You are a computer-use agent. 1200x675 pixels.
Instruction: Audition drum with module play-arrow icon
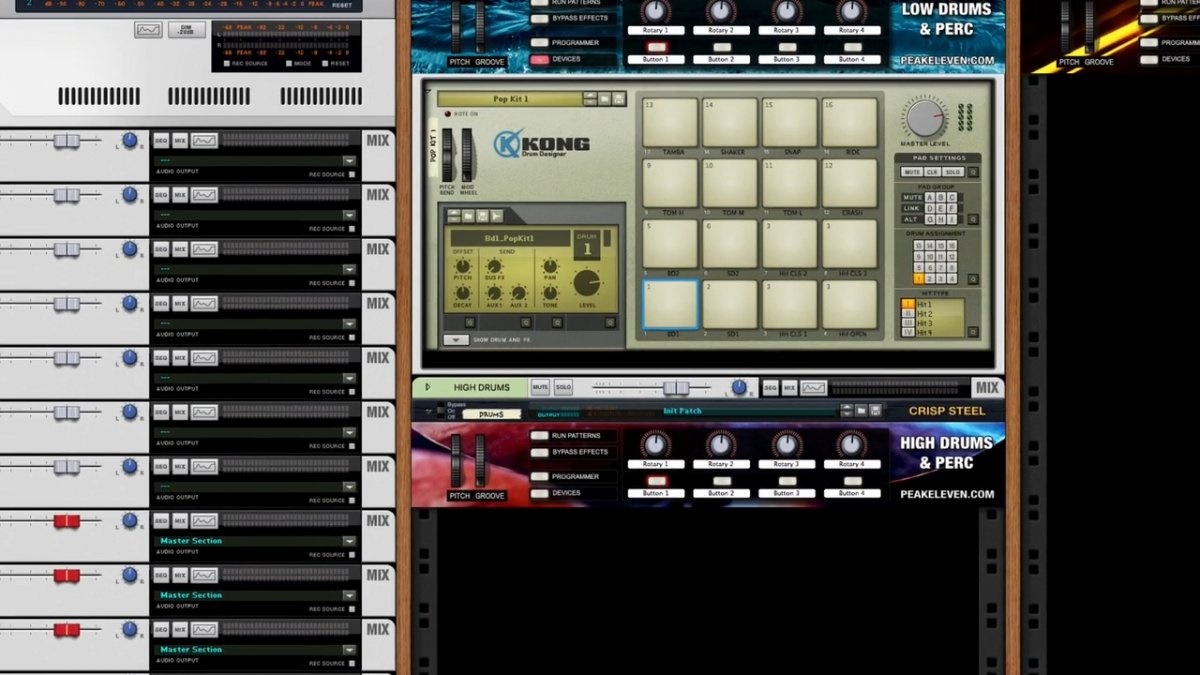click(x=496, y=215)
